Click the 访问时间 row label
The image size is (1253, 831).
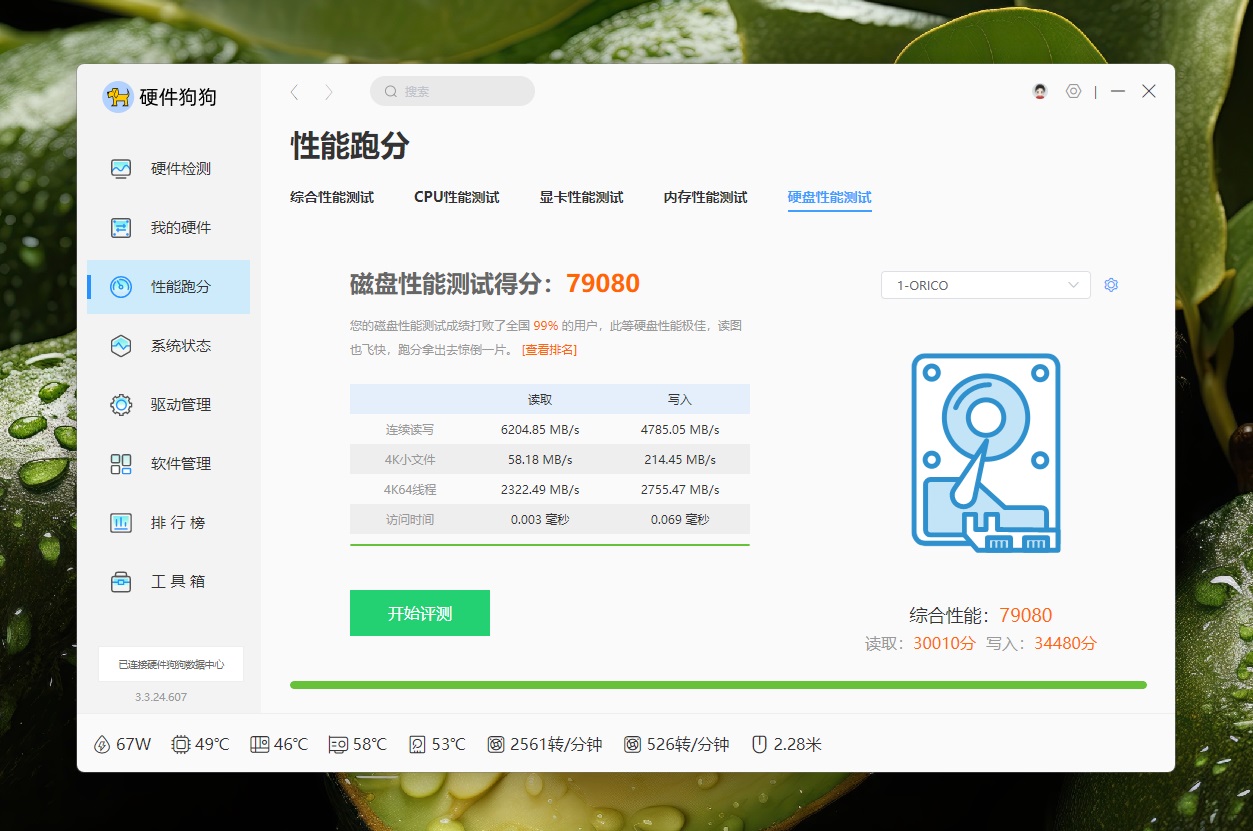[x=410, y=520]
